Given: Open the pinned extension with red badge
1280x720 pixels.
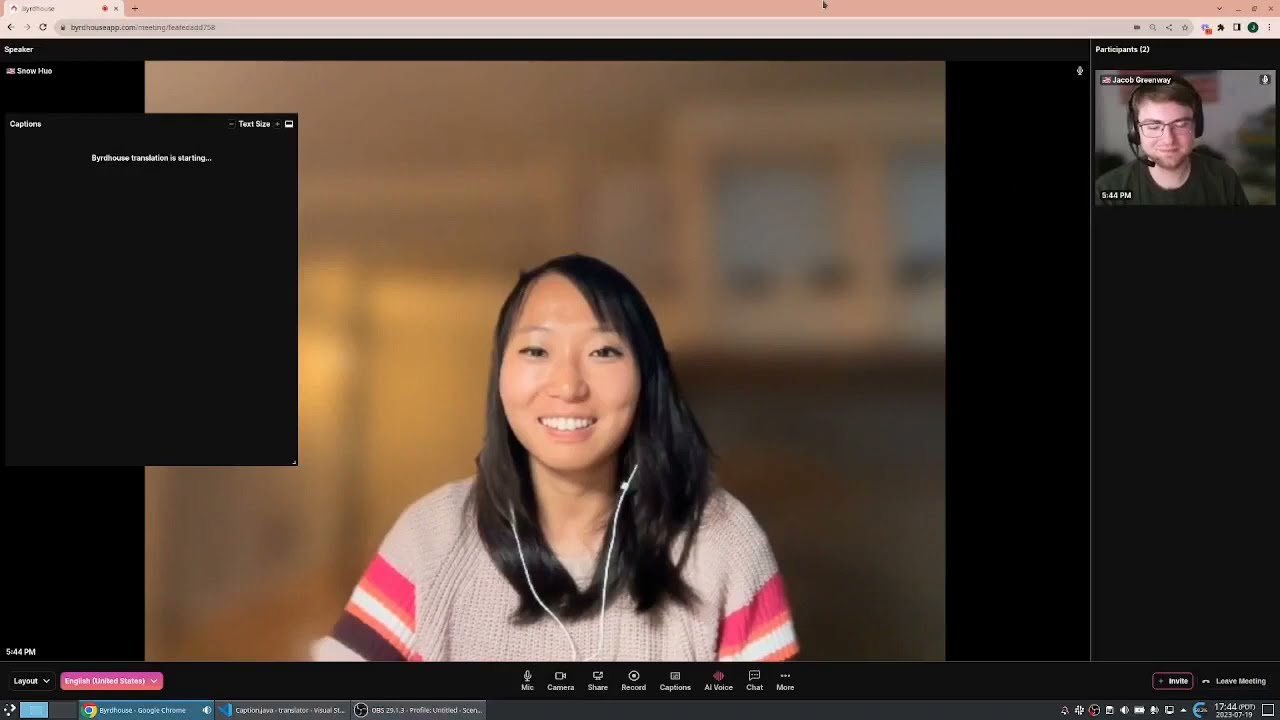Looking at the screenshot, I should click(1206, 28).
